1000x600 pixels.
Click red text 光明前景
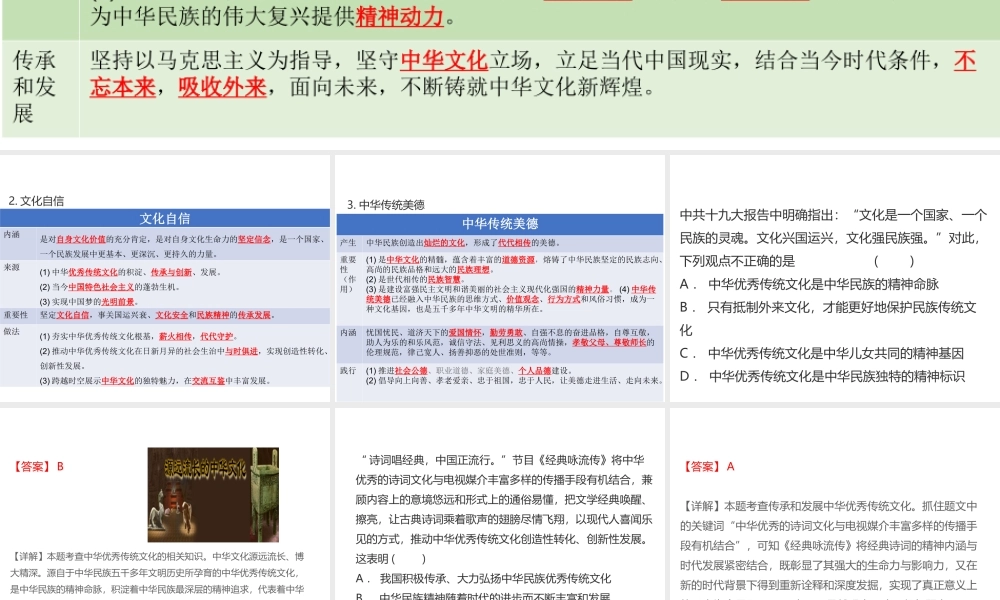[x=118, y=302]
